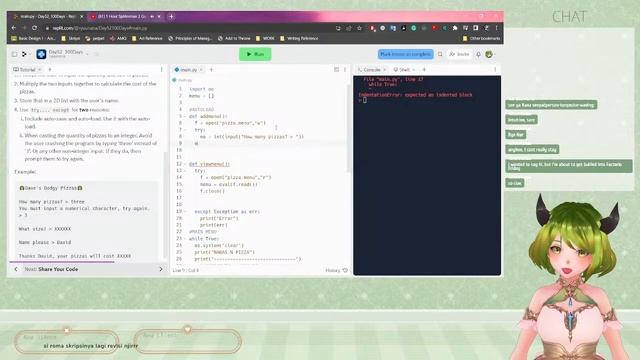The height and width of the screenshot is (360, 640).
Task: Open the Art Reference bookmark folder
Action: 147,38
